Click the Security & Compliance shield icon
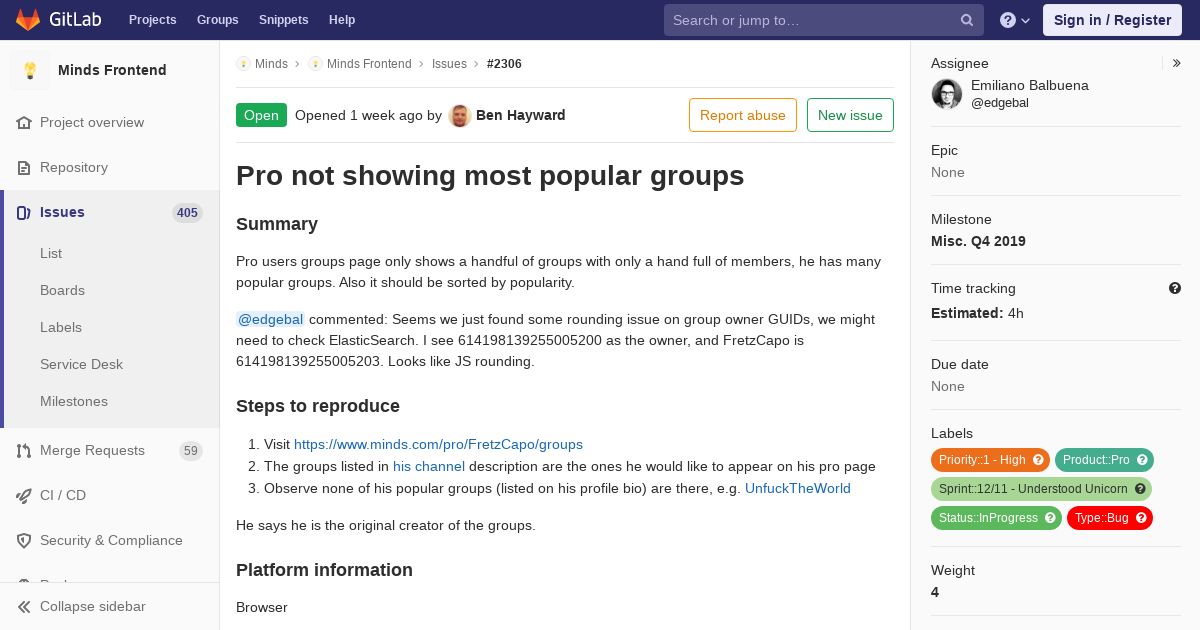Screen dimensions: 1200x630 click(x=24, y=540)
